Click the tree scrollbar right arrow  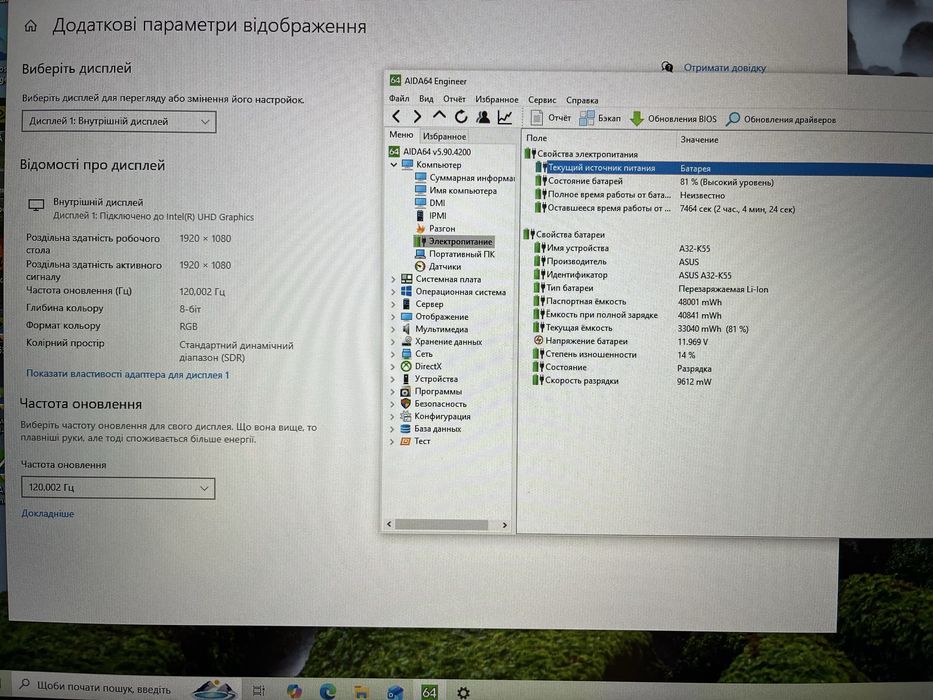[x=505, y=524]
